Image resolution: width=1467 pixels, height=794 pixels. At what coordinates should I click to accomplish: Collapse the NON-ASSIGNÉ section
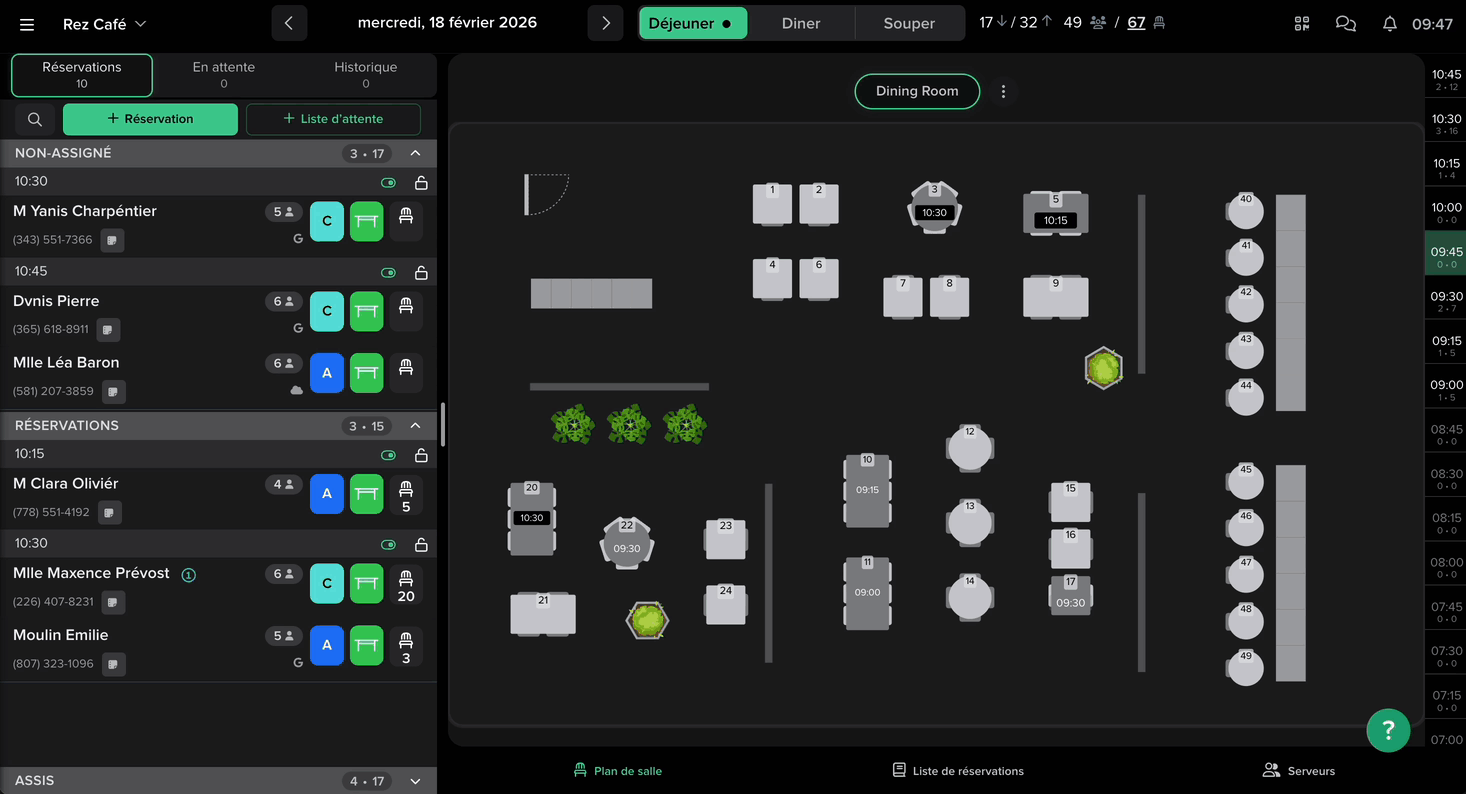[x=416, y=153]
